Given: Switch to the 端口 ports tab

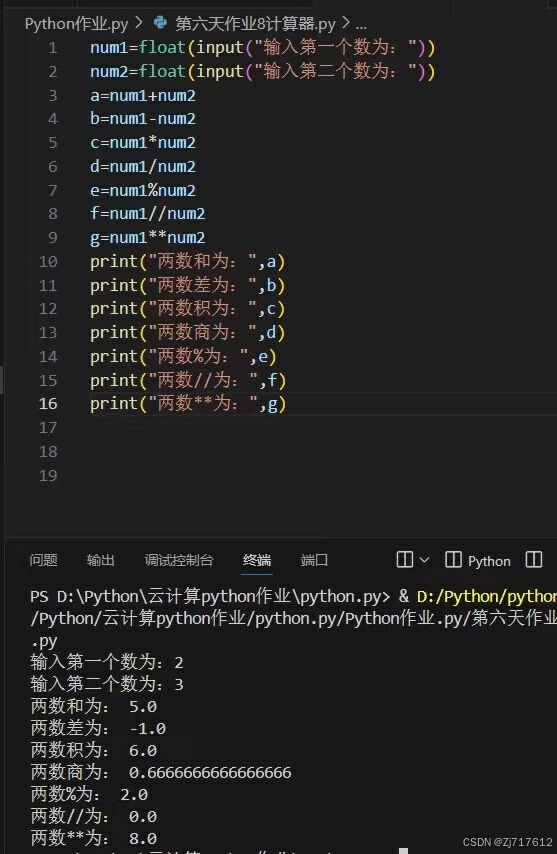Looking at the screenshot, I should 314,560.
